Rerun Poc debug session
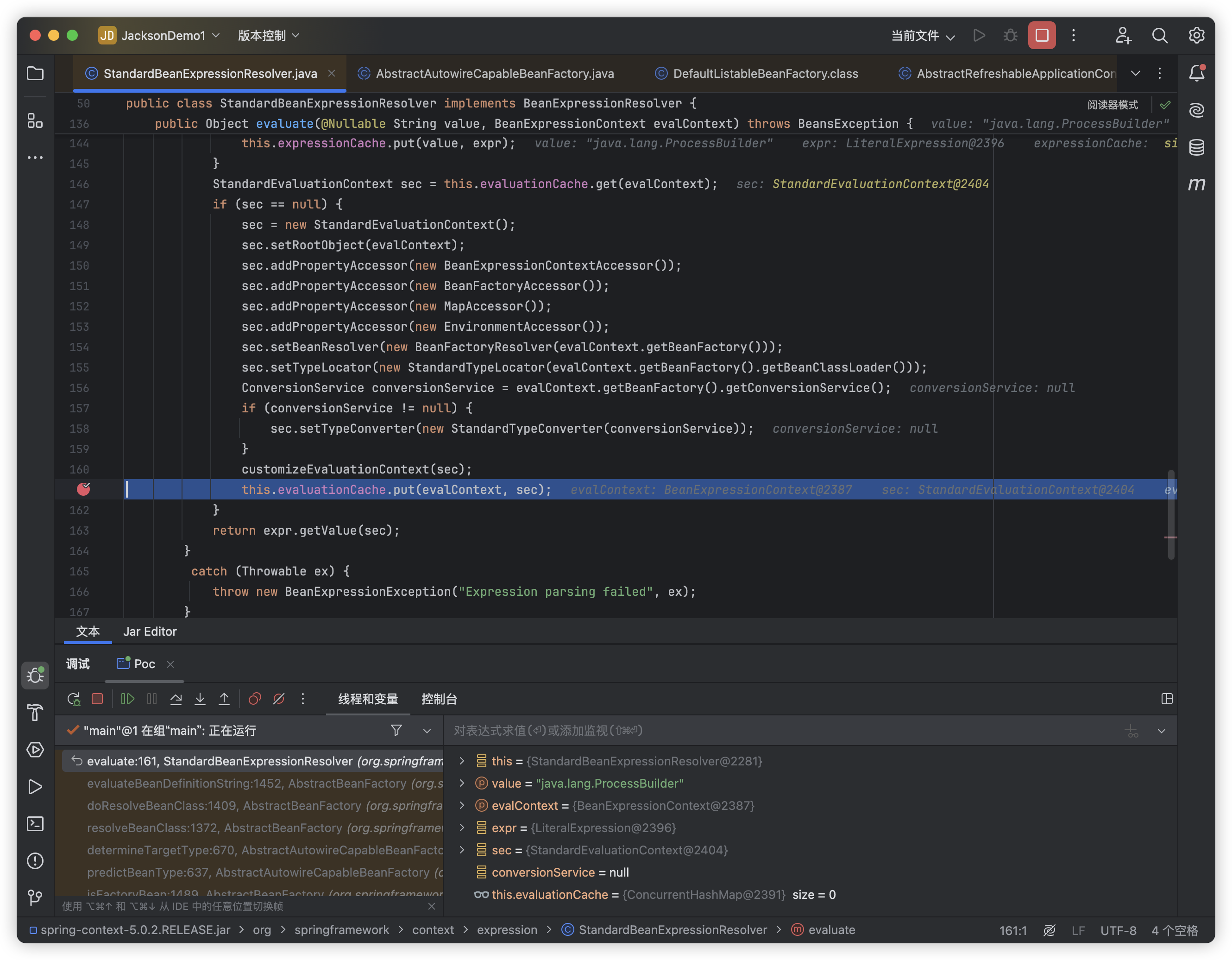 74,699
